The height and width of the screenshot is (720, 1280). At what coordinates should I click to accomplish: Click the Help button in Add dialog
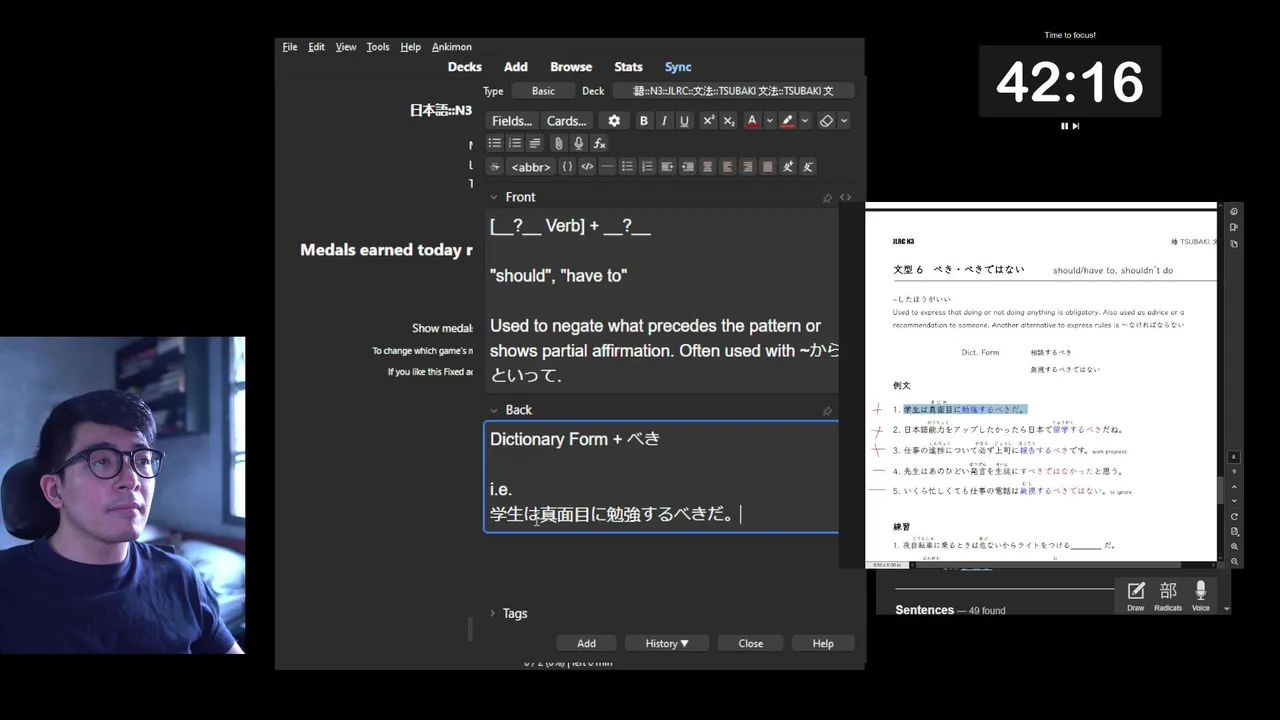[x=823, y=643]
